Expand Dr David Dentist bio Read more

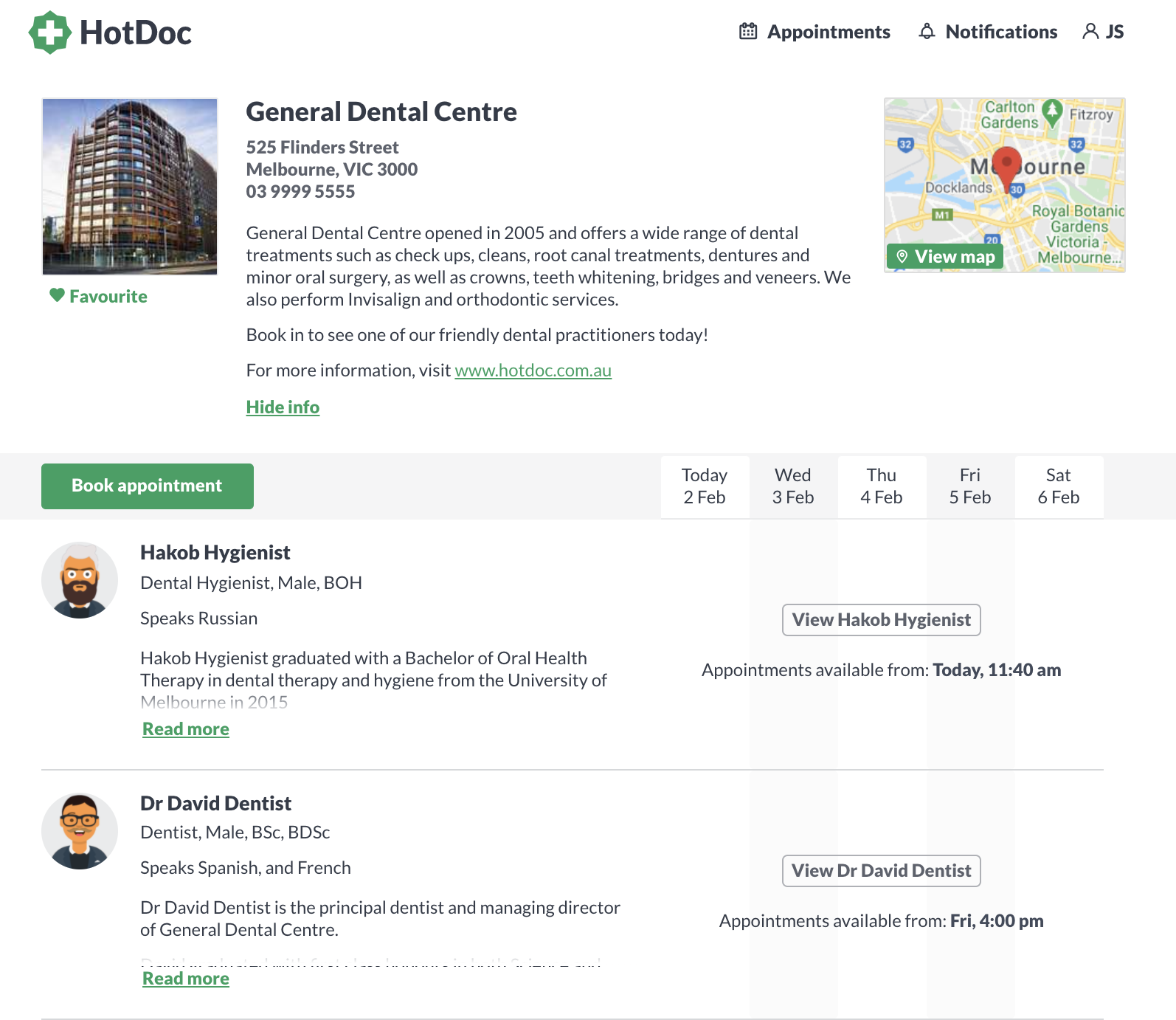186,979
